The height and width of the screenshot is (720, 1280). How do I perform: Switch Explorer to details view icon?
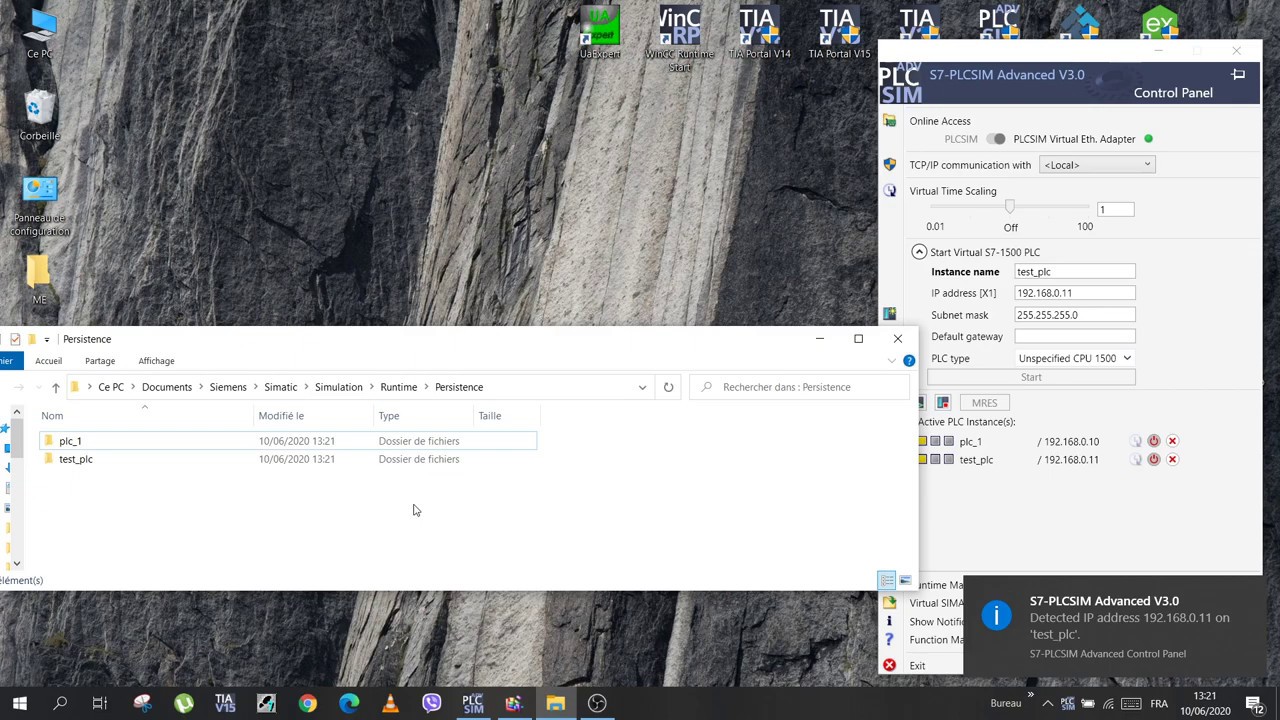887,580
